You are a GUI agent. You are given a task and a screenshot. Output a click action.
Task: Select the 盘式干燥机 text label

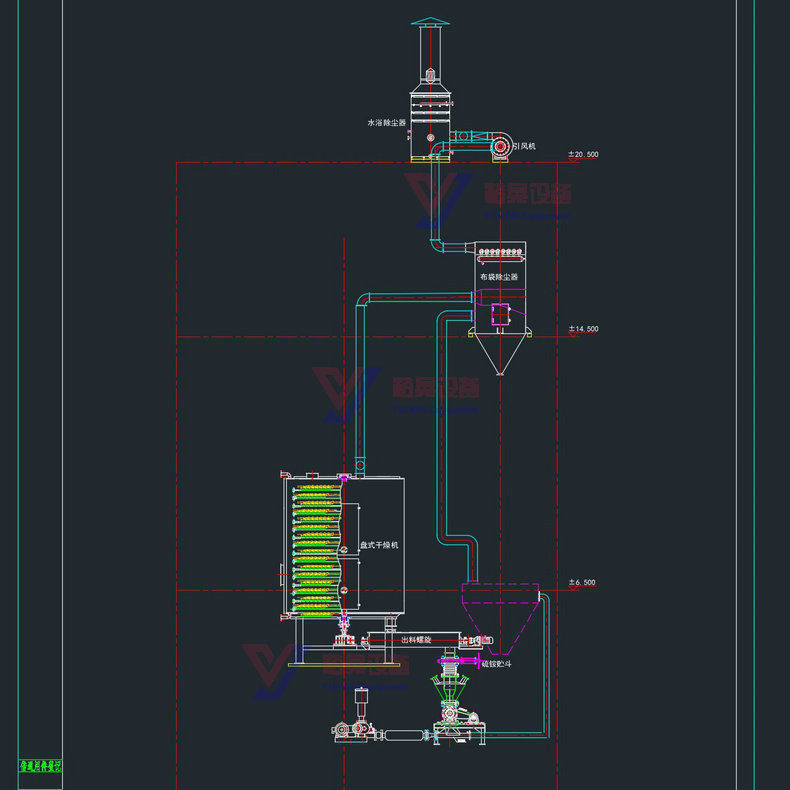coord(380,545)
